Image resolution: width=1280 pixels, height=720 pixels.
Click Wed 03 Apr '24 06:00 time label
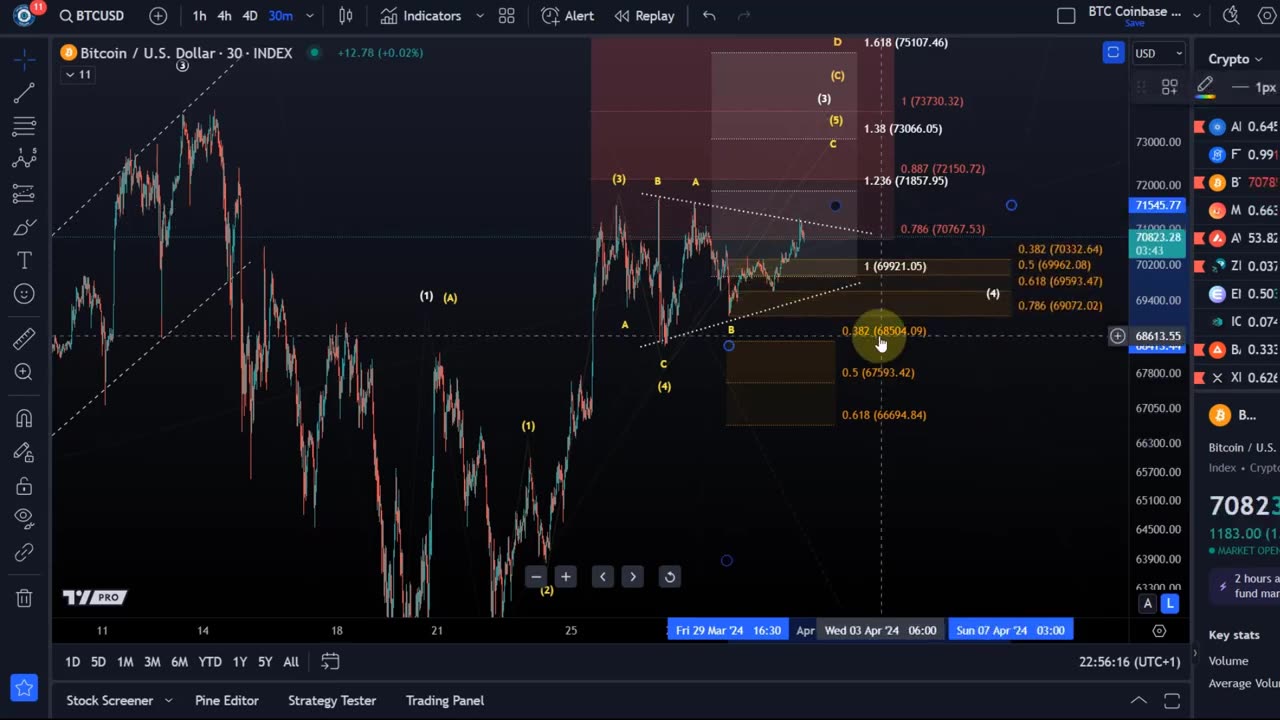[x=880, y=631]
